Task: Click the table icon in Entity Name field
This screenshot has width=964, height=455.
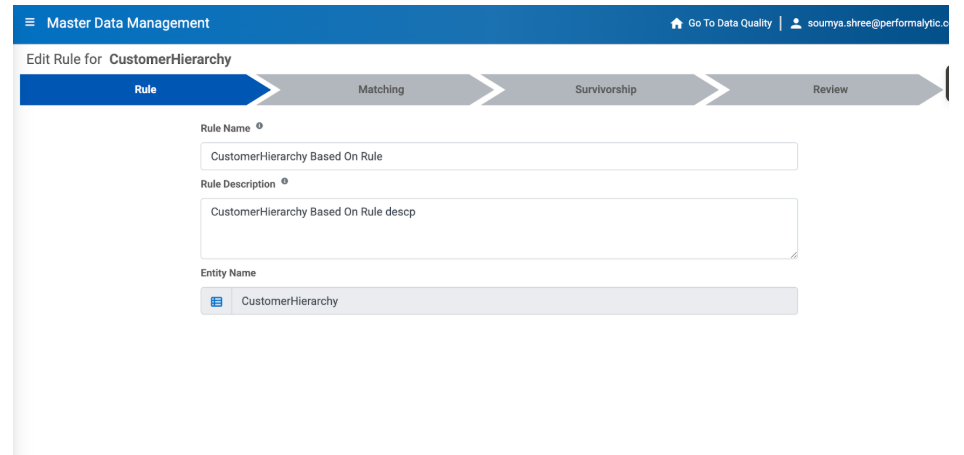Action: 216,301
